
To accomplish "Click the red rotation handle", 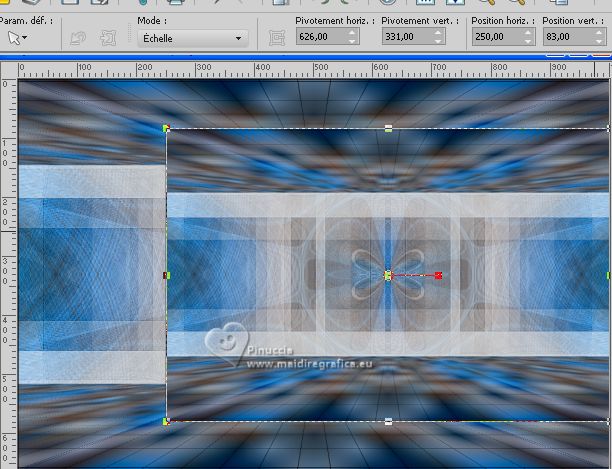I will point(438,275).
